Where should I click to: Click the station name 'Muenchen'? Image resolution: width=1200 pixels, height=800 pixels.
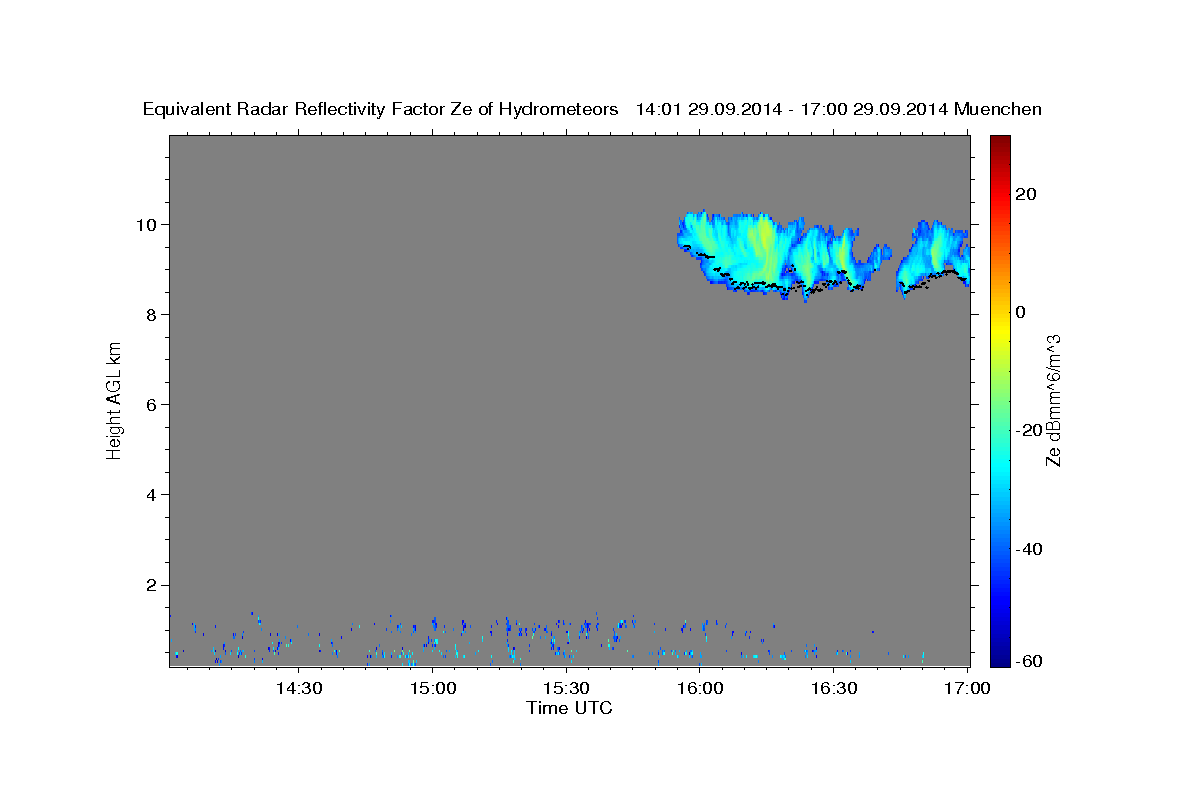998,110
